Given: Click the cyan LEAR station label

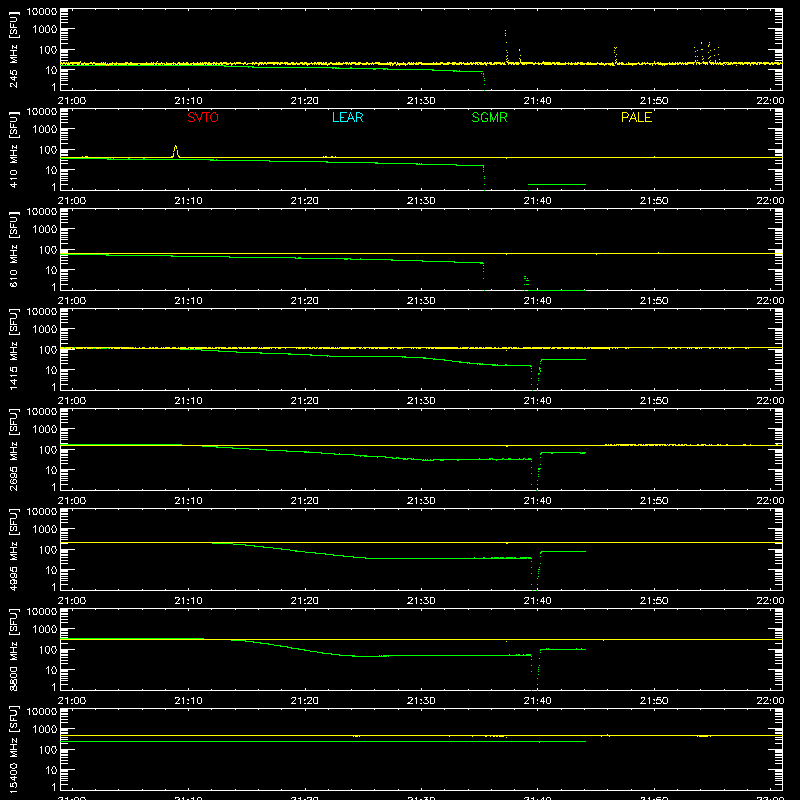Looking at the screenshot, I should [347, 117].
